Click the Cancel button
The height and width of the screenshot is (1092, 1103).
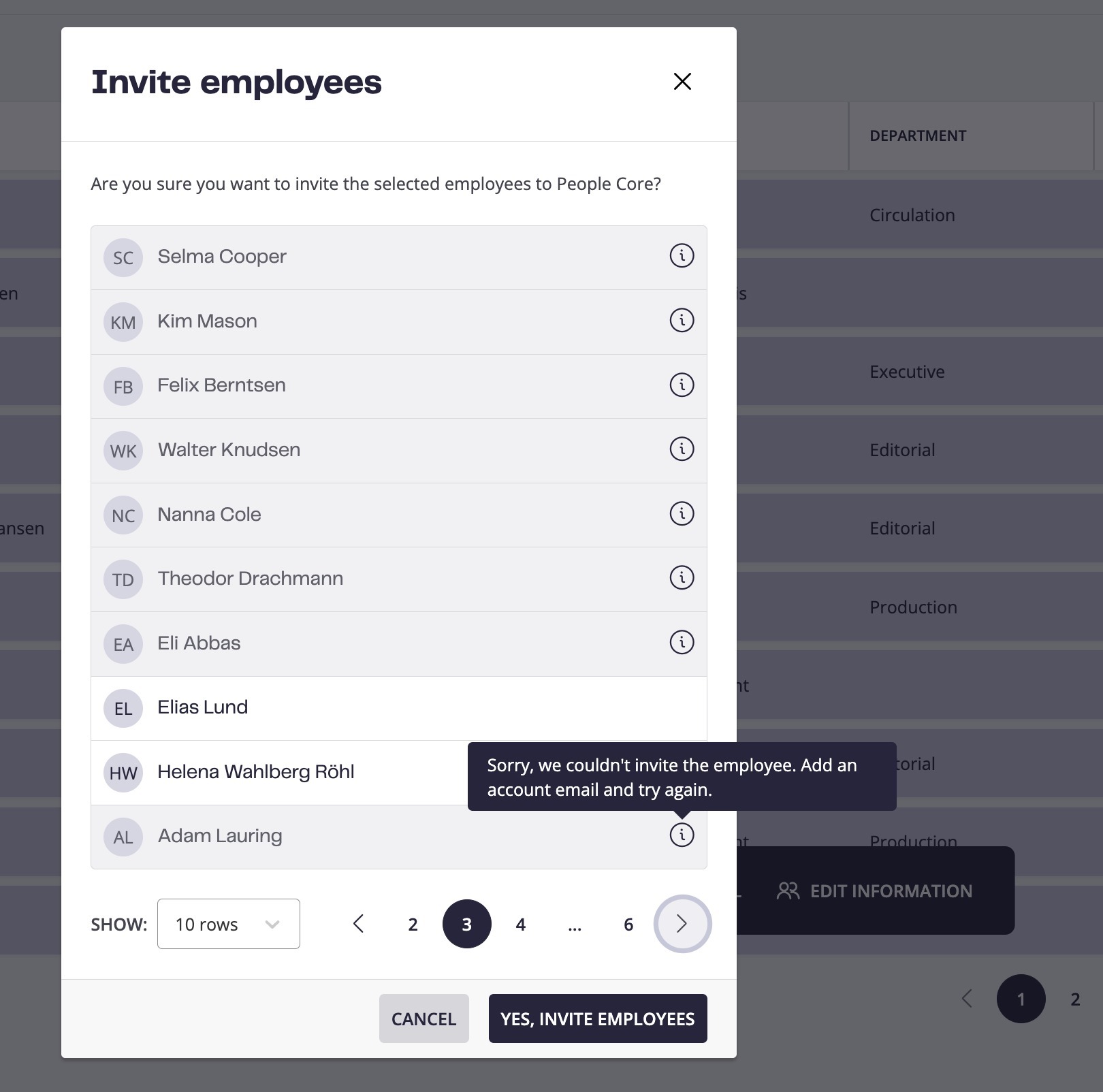(424, 1018)
